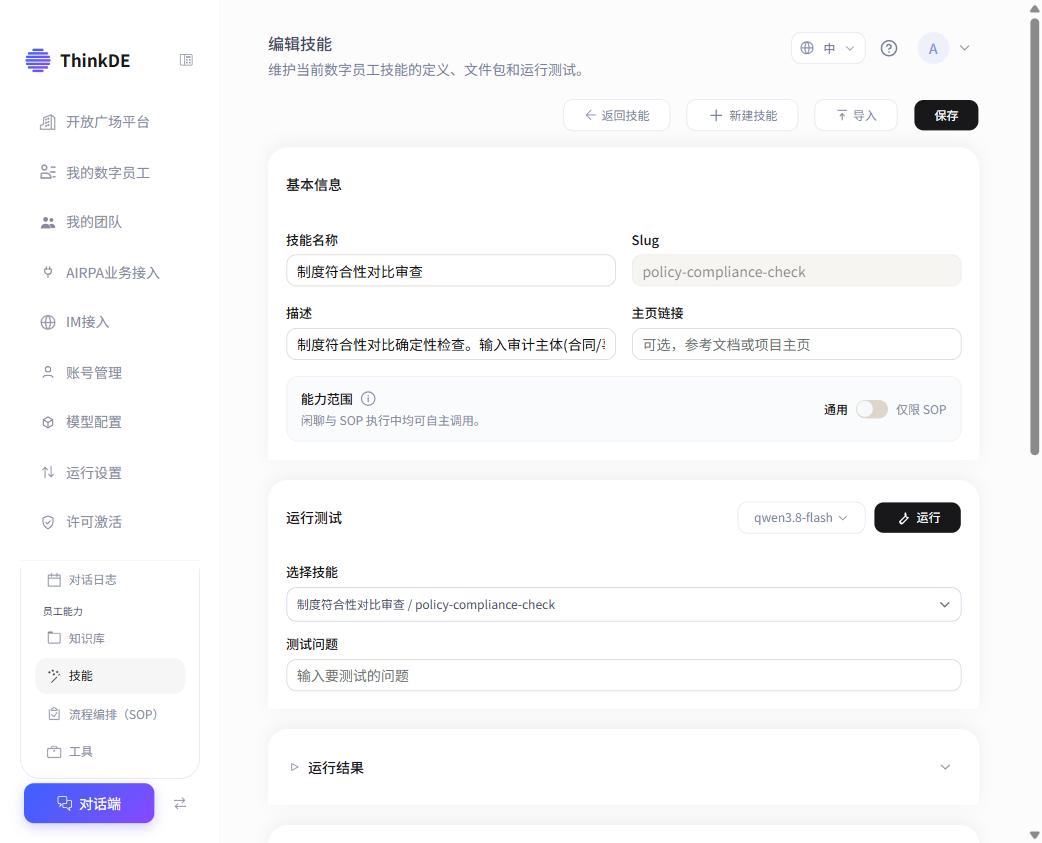The image size is (1042, 843).
Task: Click the 工具 briefcase icon
Action: click(54, 752)
